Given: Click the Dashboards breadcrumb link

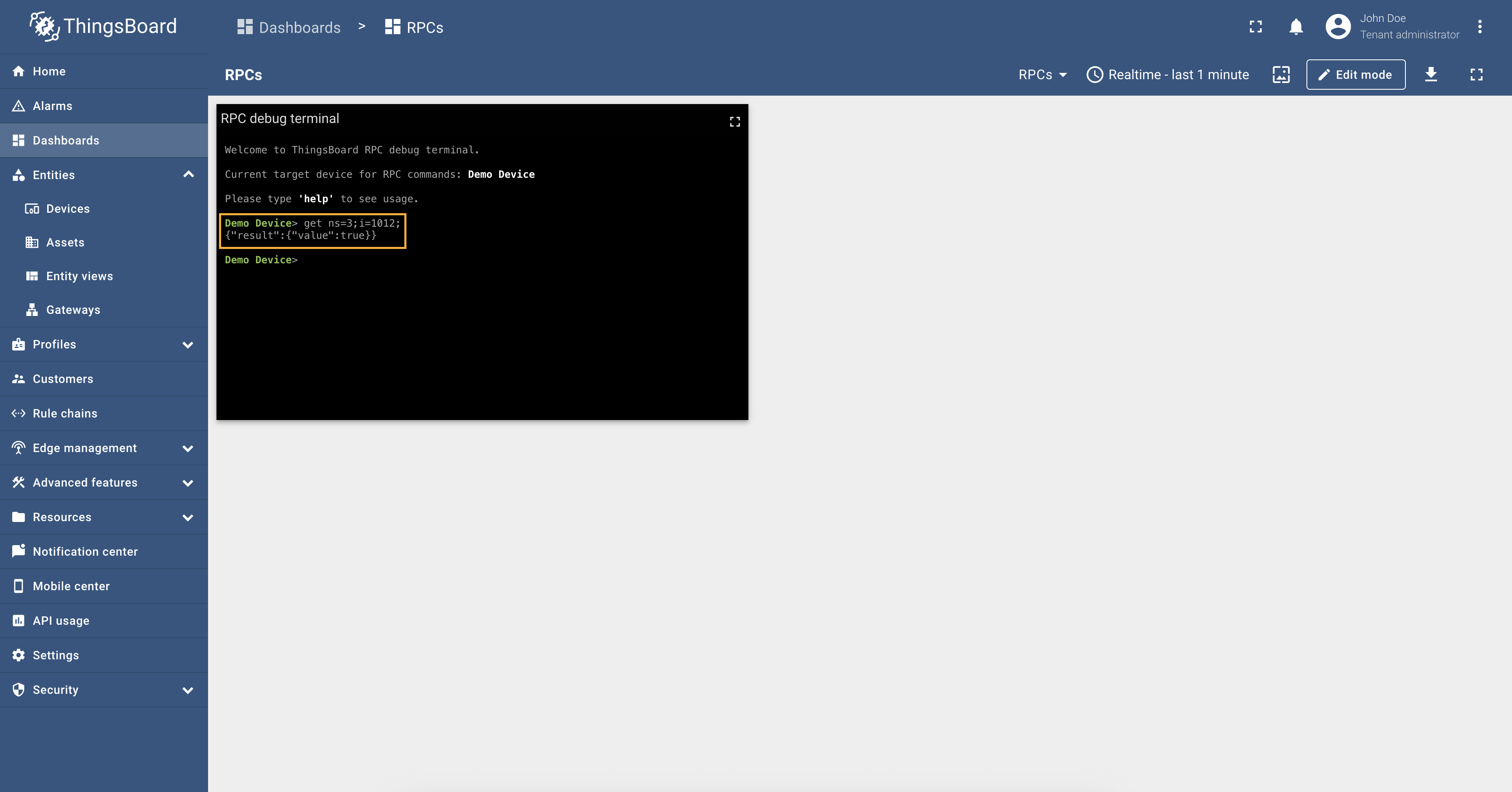Looking at the screenshot, I should (289, 28).
